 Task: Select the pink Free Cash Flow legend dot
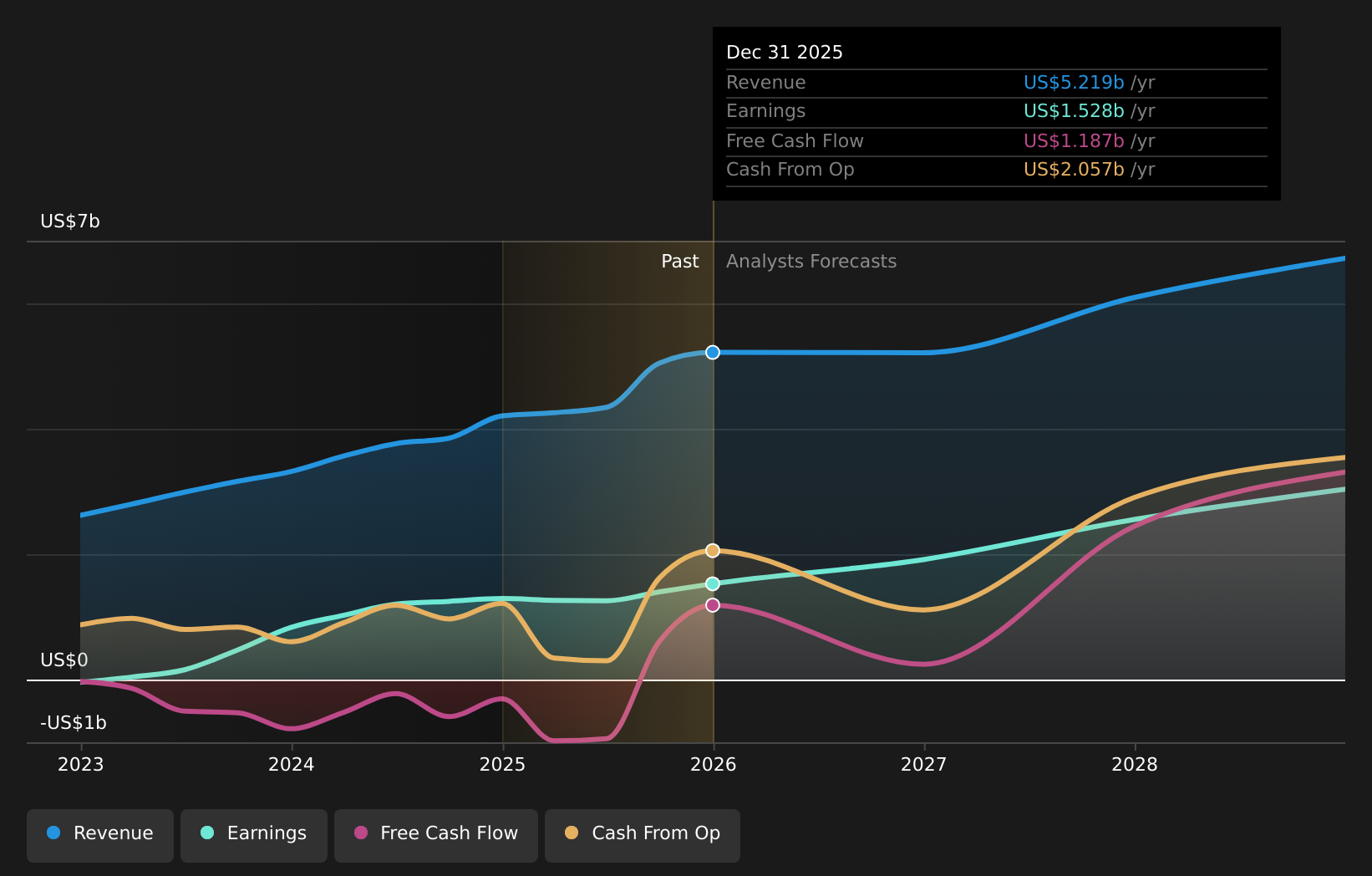coord(360,833)
